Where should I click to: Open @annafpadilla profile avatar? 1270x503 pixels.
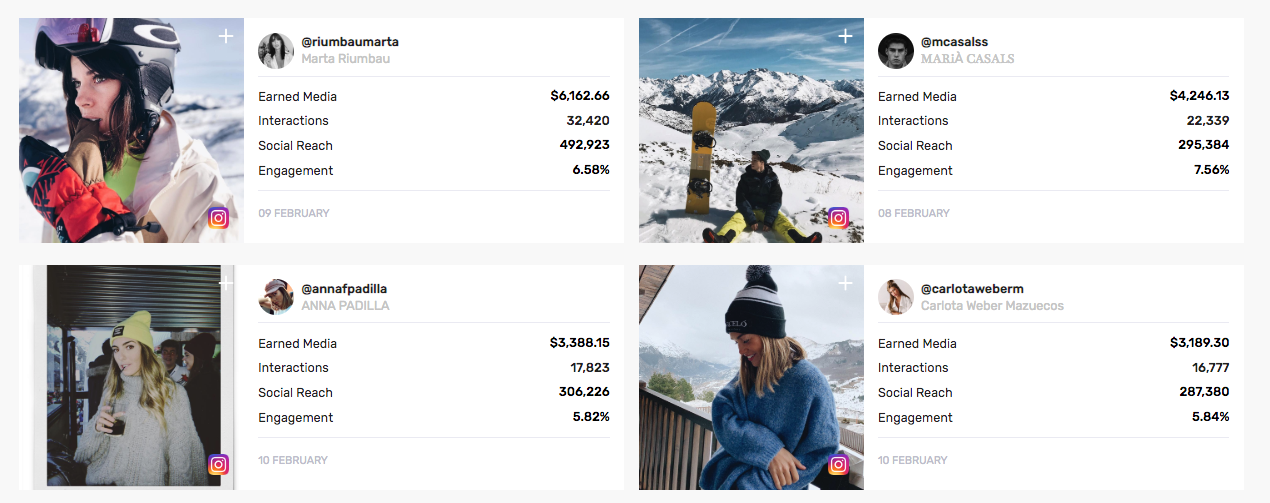point(276,297)
